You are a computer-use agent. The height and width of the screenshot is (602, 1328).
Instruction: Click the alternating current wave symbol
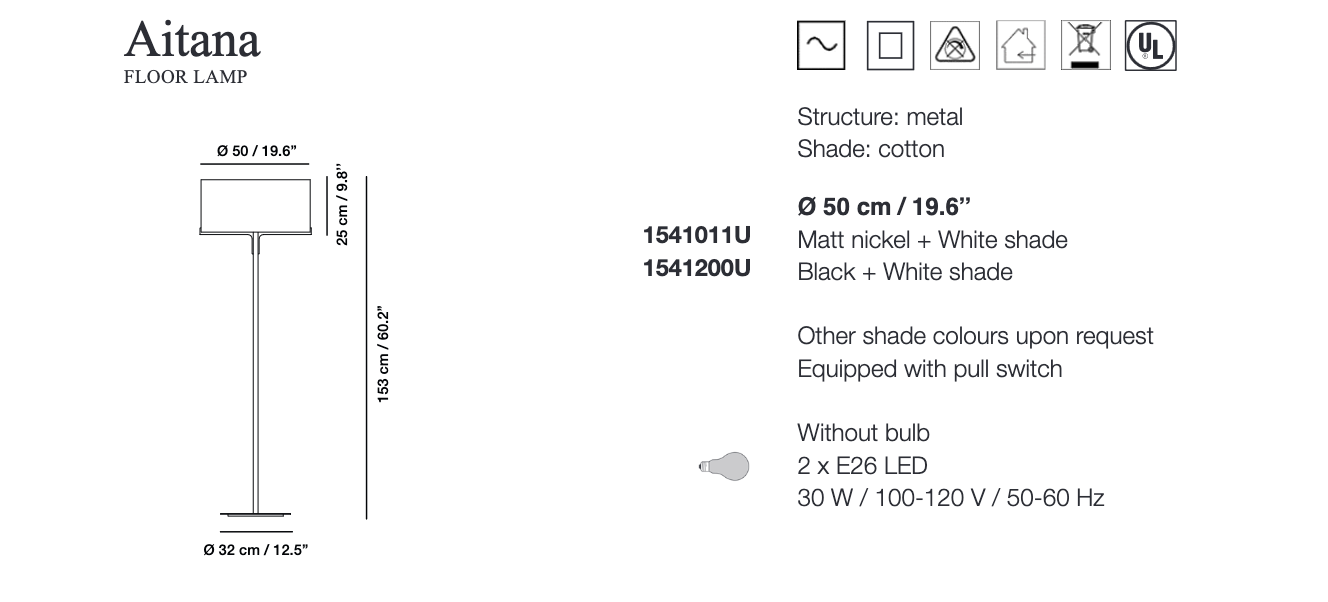pyautogui.click(x=821, y=46)
